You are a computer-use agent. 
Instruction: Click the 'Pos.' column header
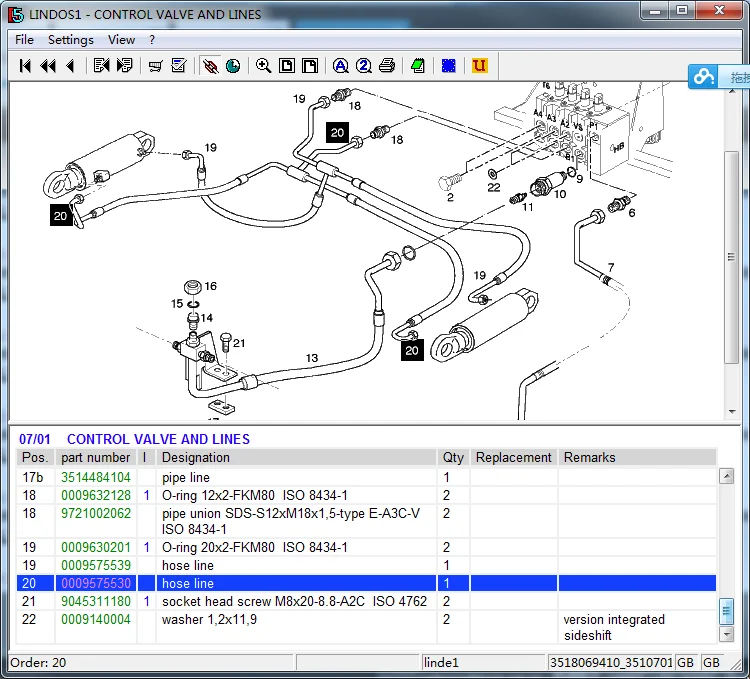tap(35, 457)
